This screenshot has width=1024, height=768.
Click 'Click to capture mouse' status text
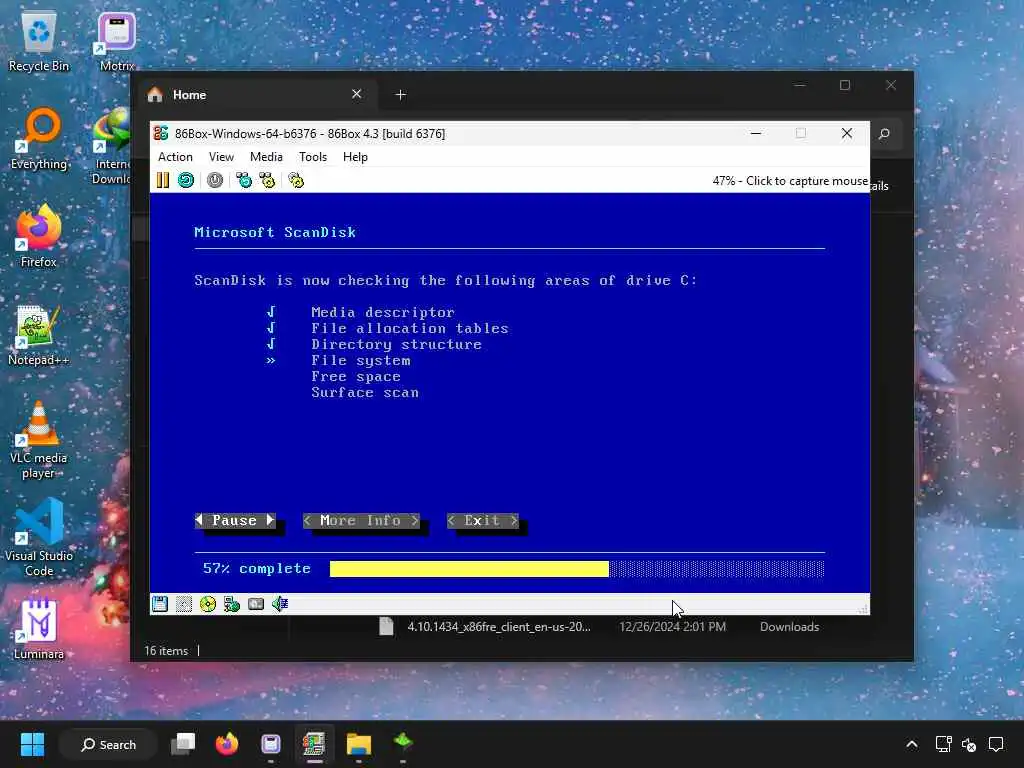(x=807, y=181)
